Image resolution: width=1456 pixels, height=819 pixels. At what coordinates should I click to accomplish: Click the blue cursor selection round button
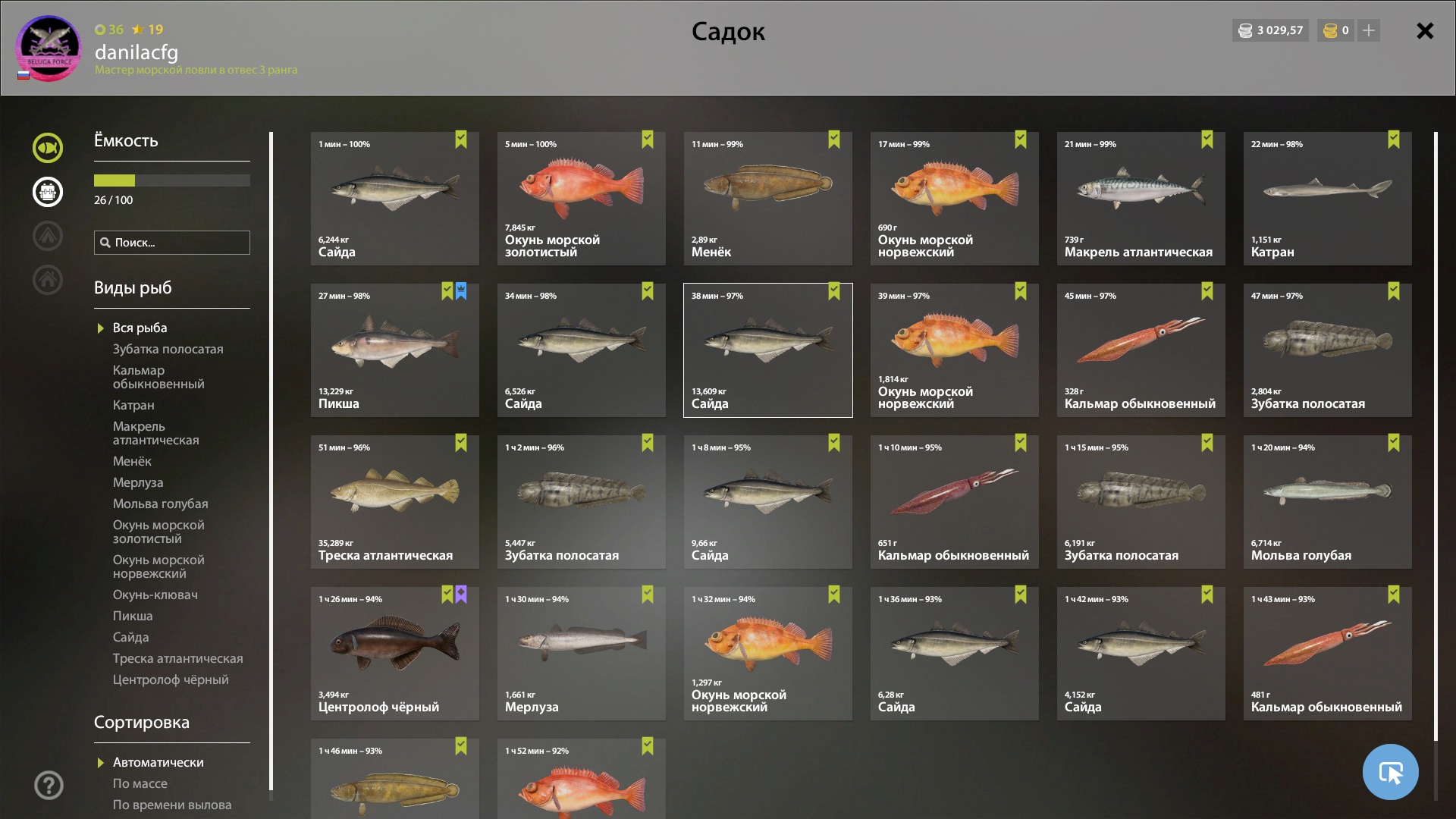1390,772
